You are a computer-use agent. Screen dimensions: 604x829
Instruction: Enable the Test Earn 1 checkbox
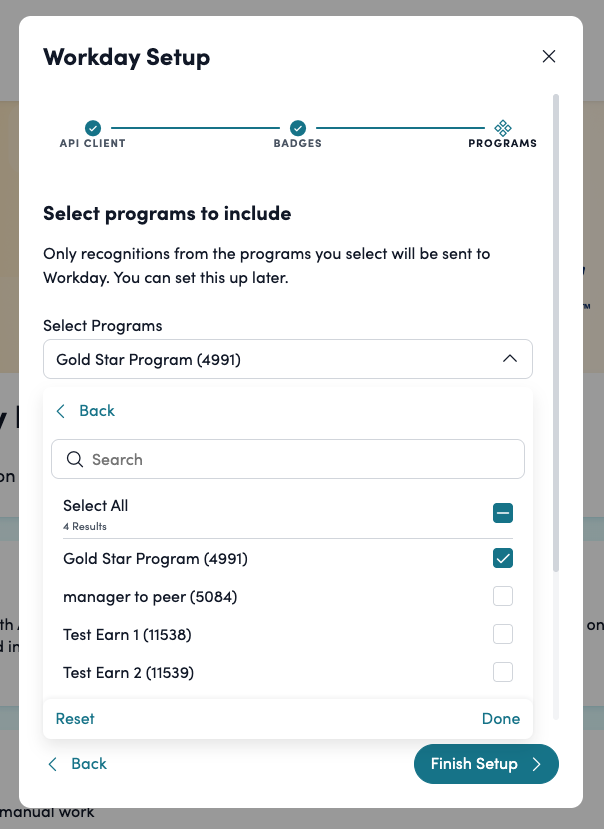point(503,634)
